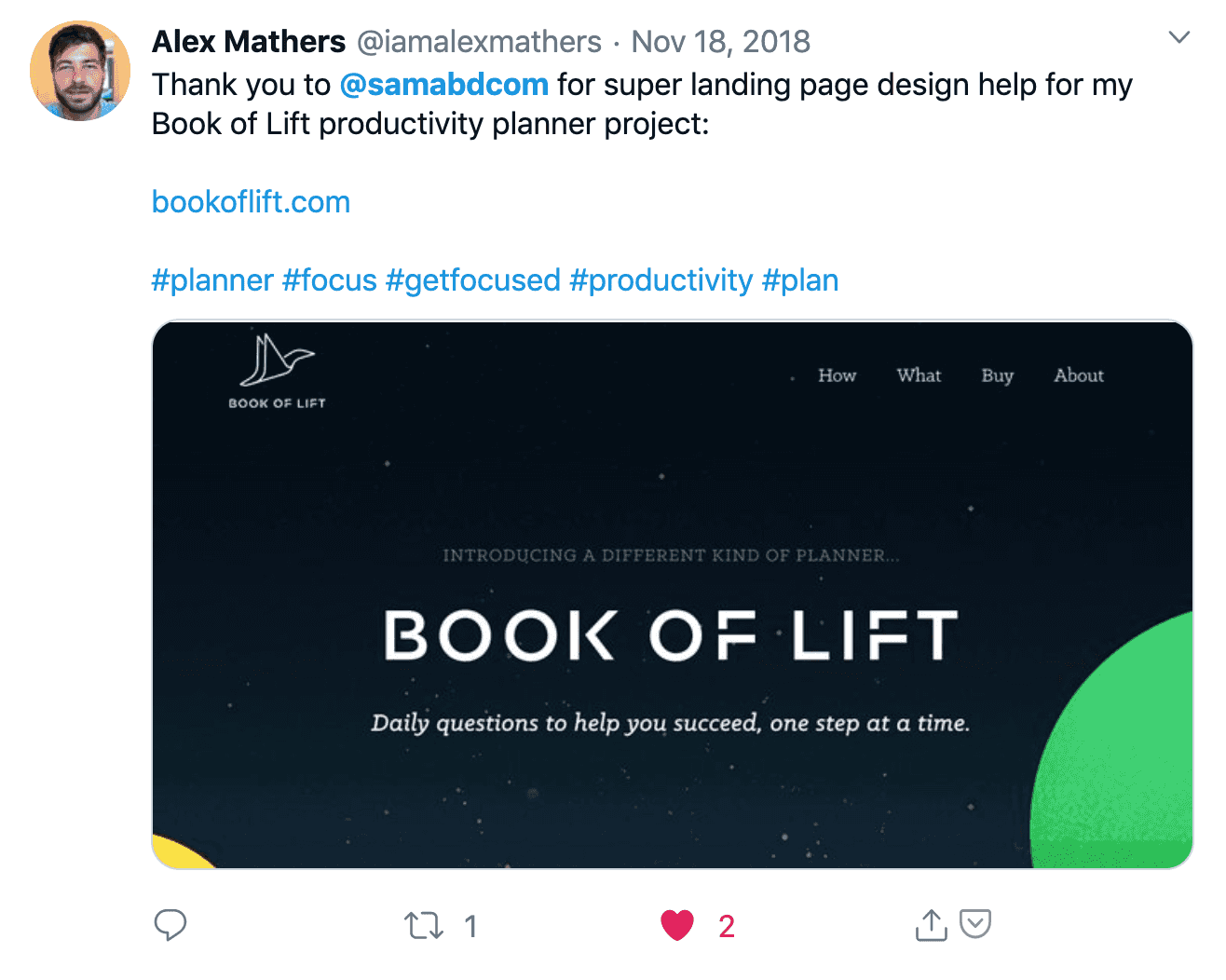The width and height of the screenshot is (1226, 980).
Task: Click the Alex Mathers display name
Action: pyautogui.click(x=249, y=42)
